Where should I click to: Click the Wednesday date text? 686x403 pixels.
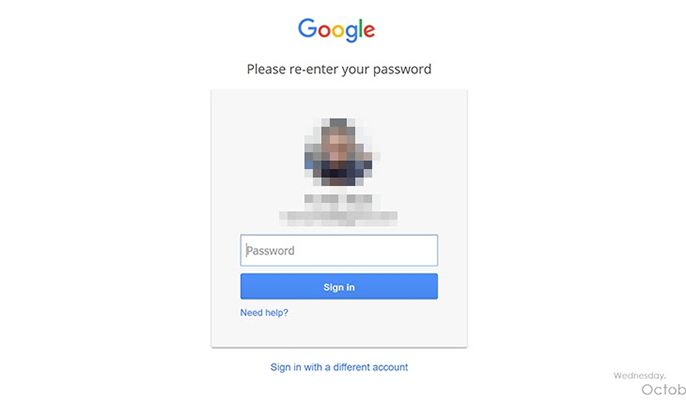[x=640, y=375]
